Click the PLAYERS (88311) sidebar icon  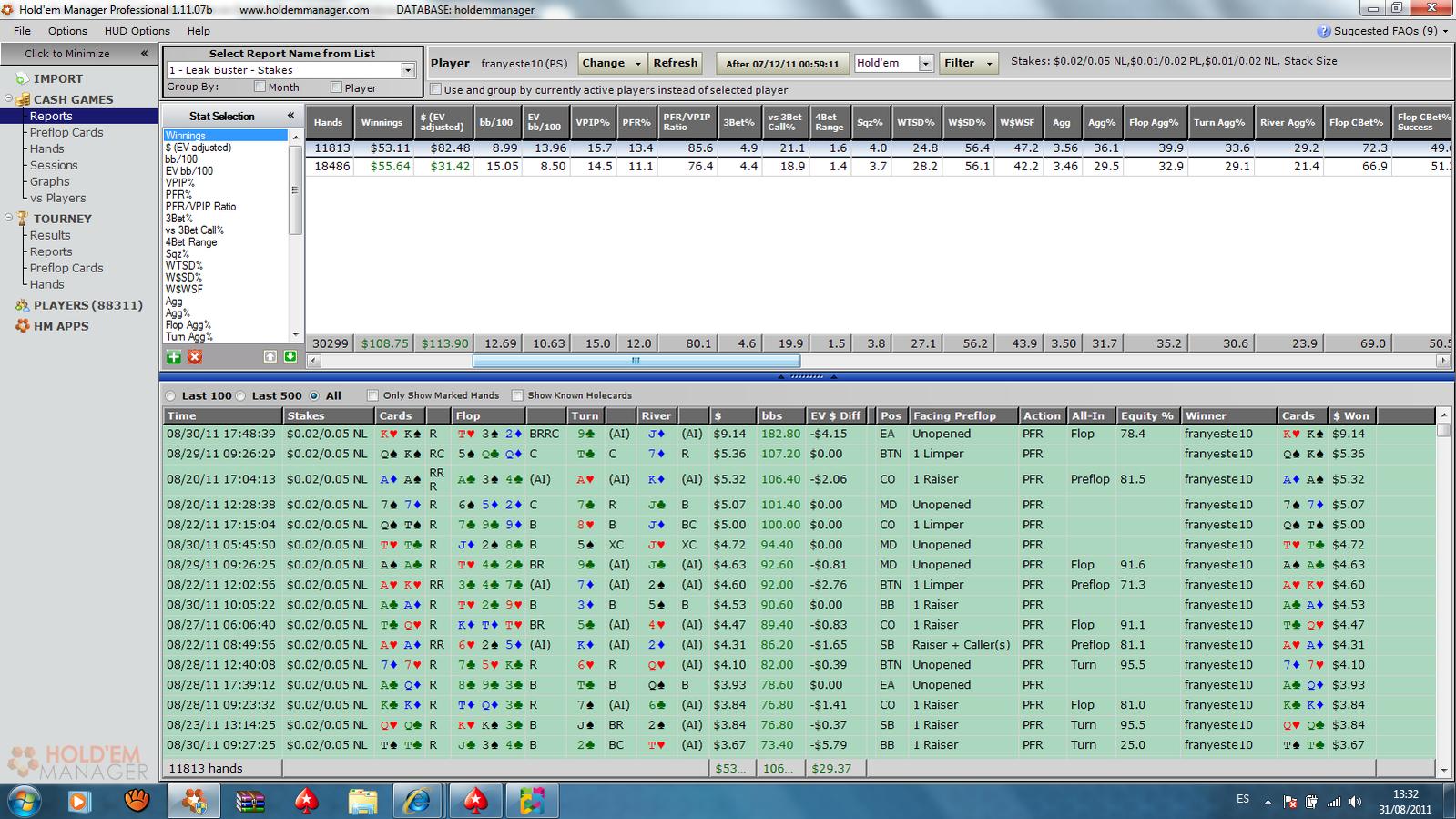[23, 305]
